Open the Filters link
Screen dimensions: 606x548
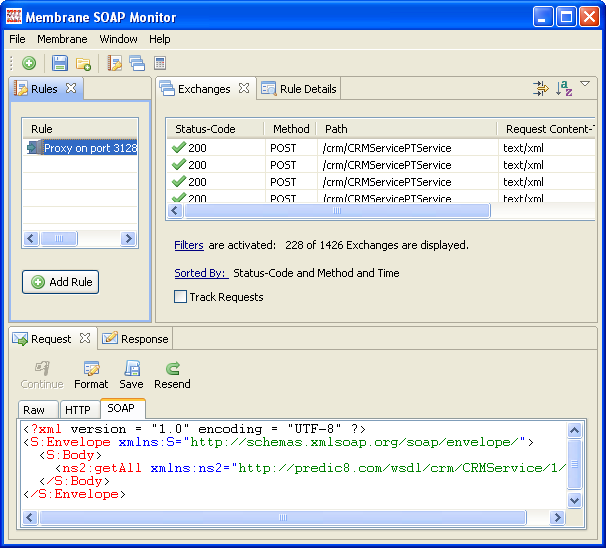[189, 245]
